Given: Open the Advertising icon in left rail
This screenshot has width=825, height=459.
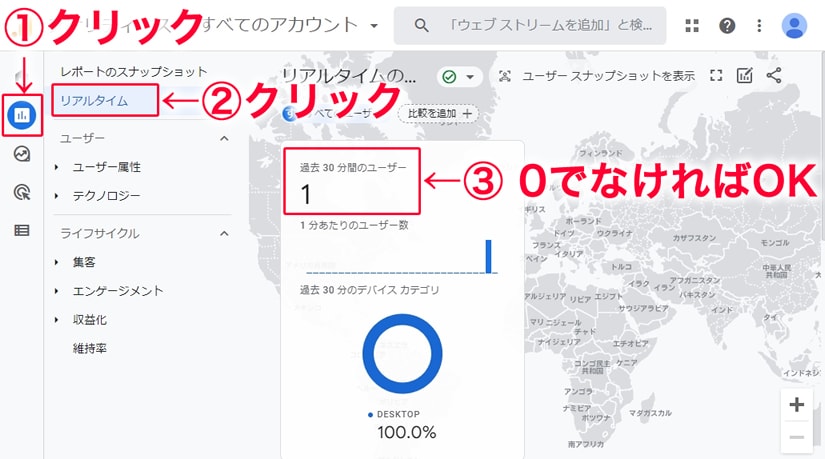Looking at the screenshot, I should (x=22, y=192).
